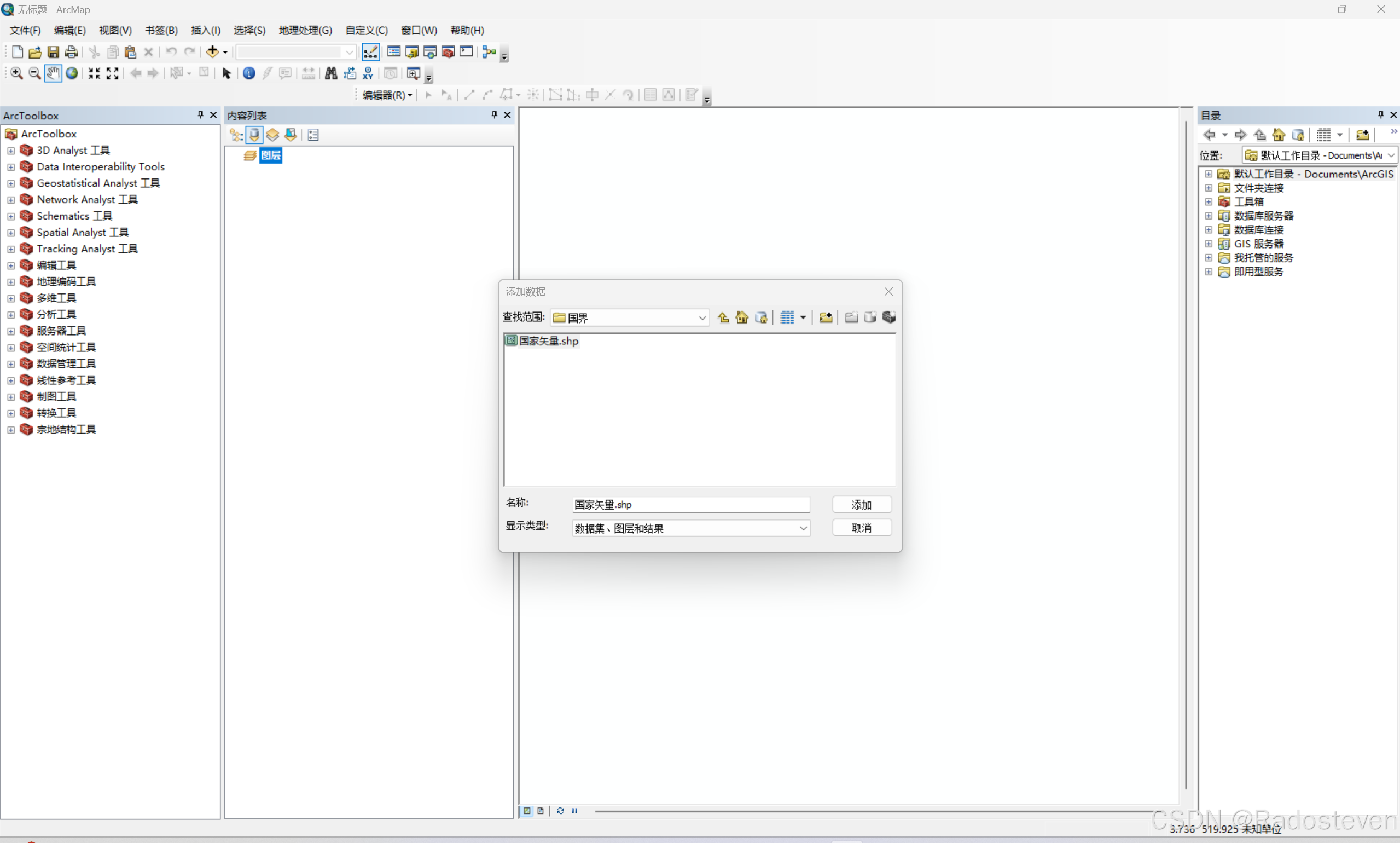The image size is (1400, 843).
Task: Click inside the 名称 input field
Action: 690,505
